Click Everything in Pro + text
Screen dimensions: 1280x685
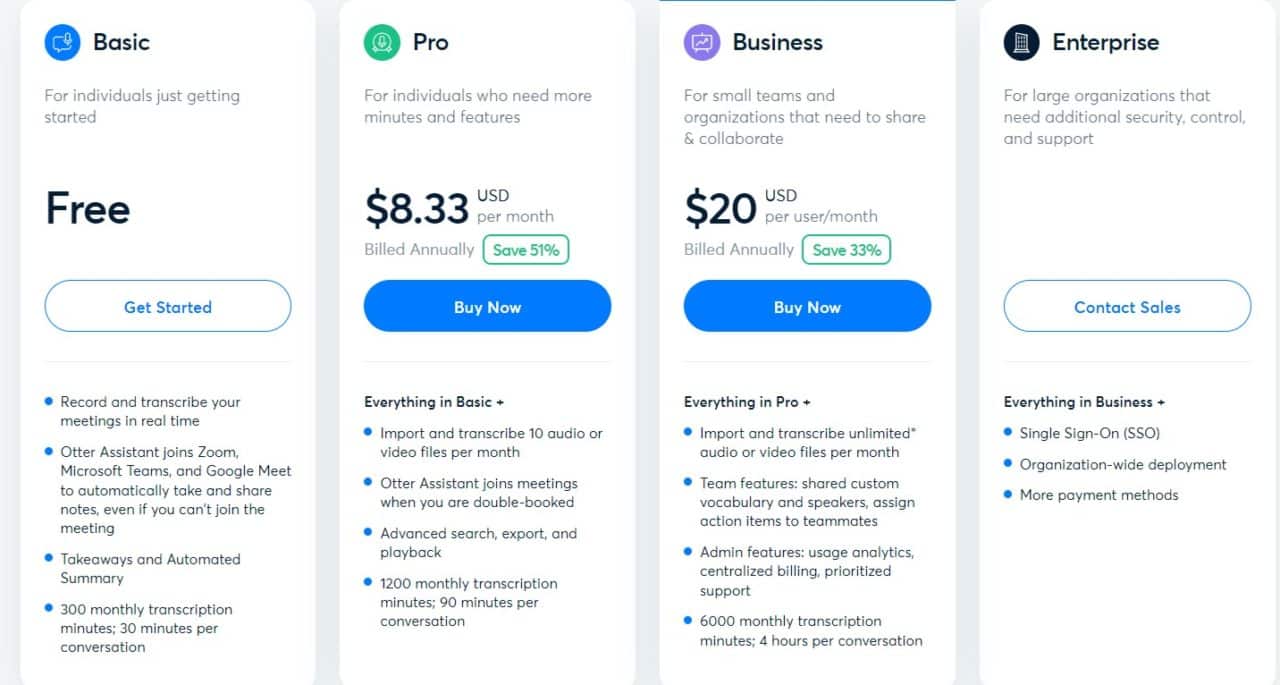pyautogui.click(x=747, y=402)
